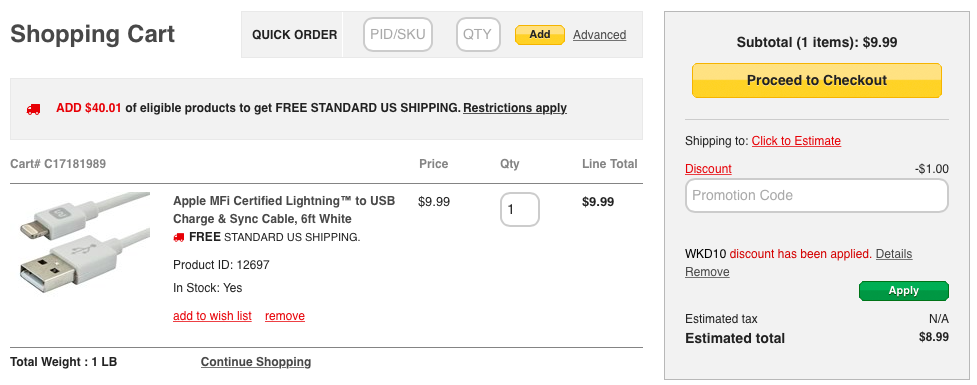Add the cable to wish list

pos(212,316)
